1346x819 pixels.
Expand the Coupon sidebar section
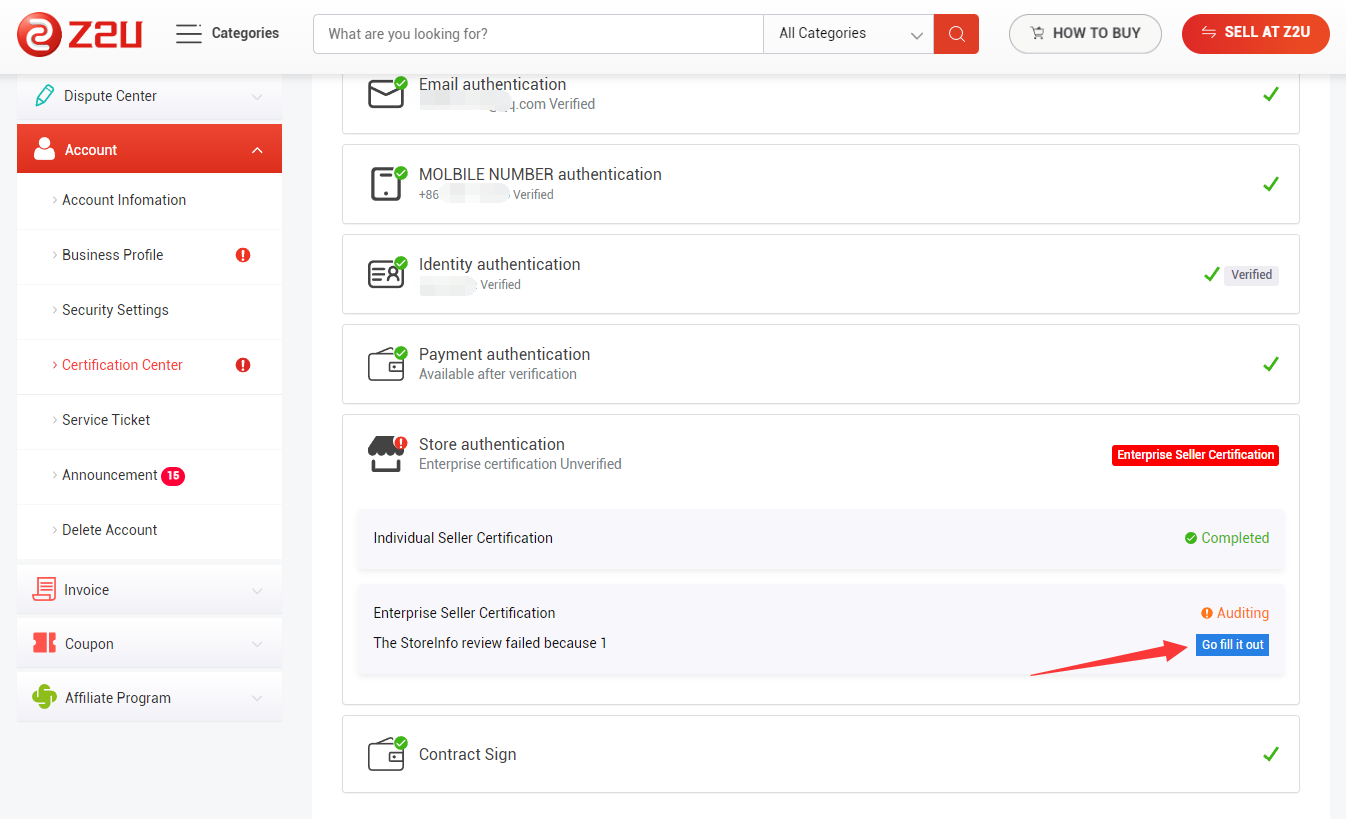point(149,644)
